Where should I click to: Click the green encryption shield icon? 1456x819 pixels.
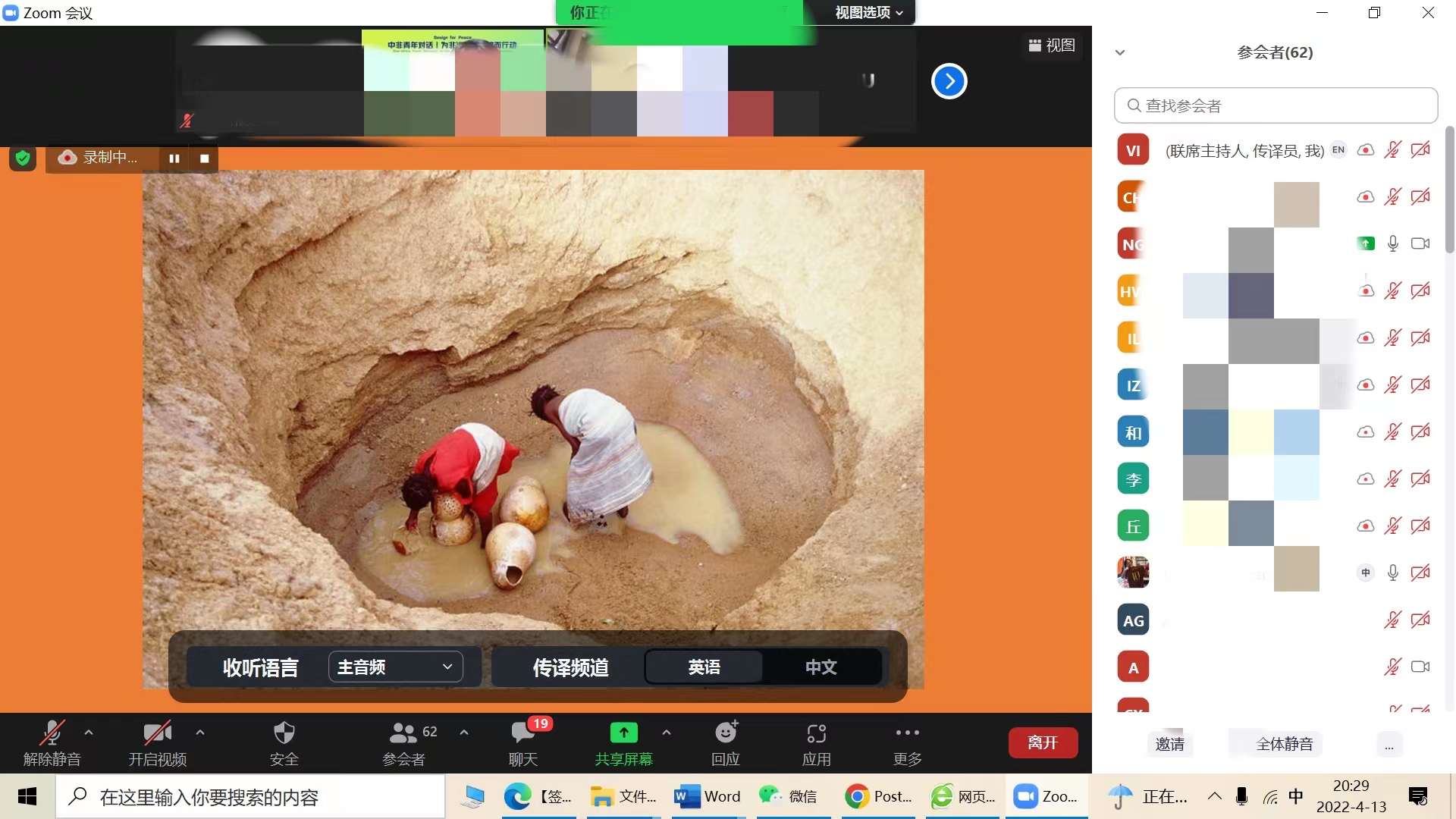tap(23, 158)
